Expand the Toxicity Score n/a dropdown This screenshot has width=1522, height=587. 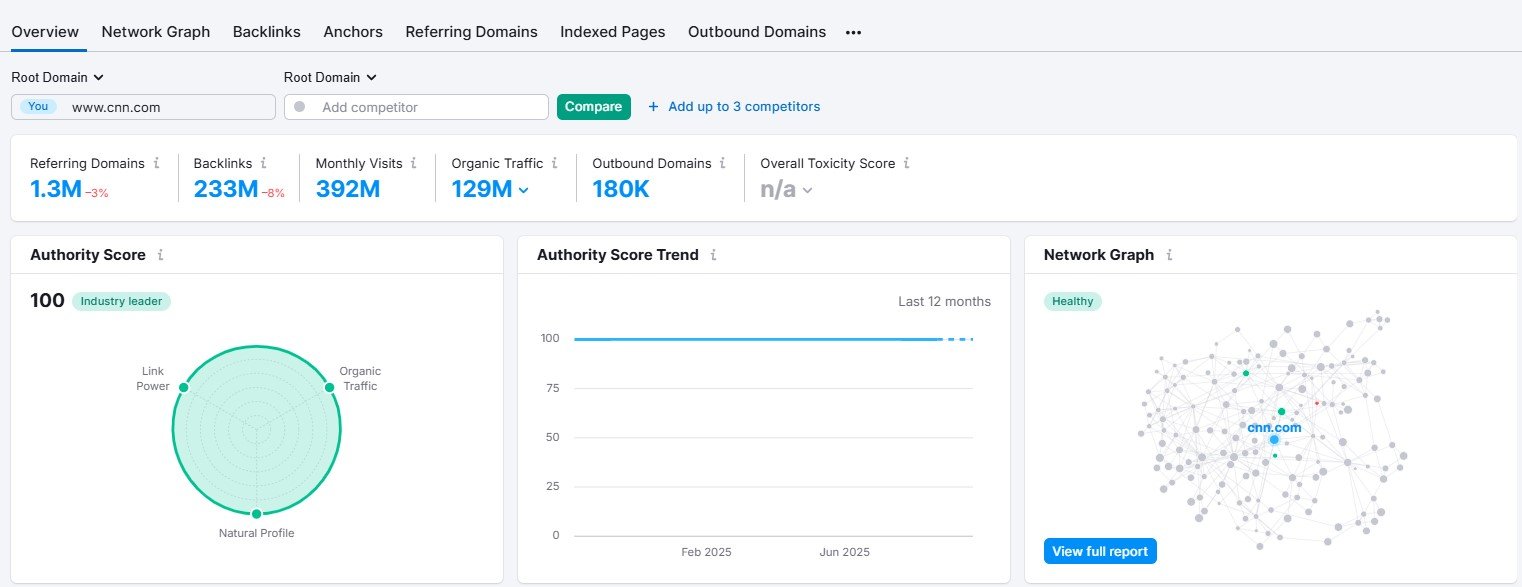tap(808, 189)
